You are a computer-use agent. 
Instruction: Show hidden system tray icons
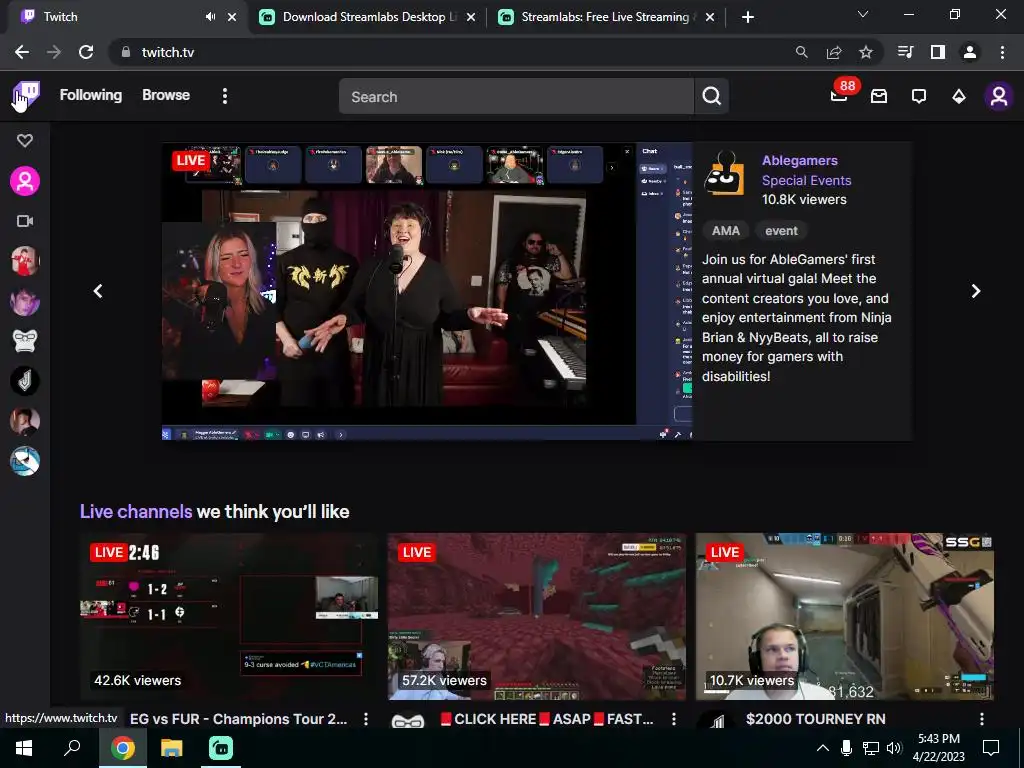(823, 748)
